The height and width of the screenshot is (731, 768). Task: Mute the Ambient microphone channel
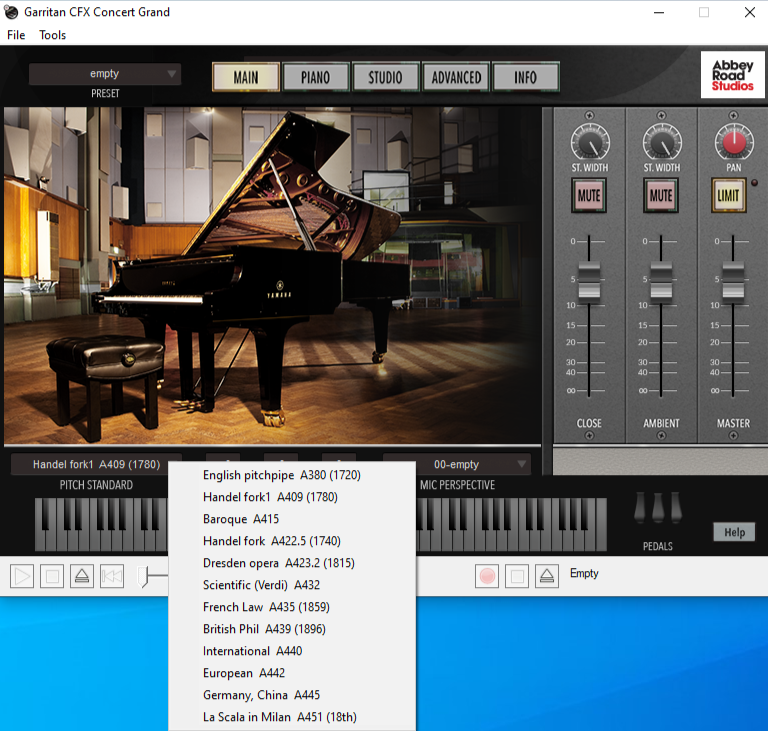[661, 195]
